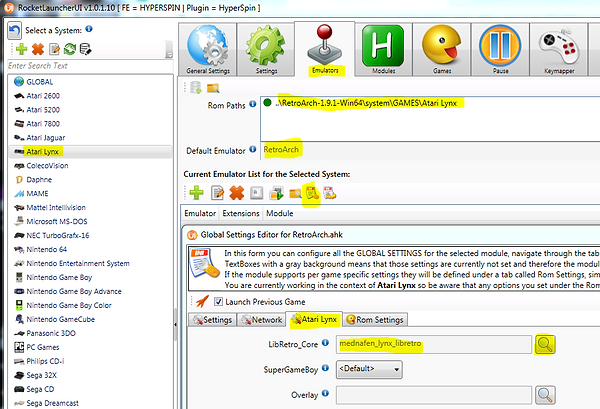Refresh the systems list using the green arrows icon
600x409 pixels.
coord(70,49)
